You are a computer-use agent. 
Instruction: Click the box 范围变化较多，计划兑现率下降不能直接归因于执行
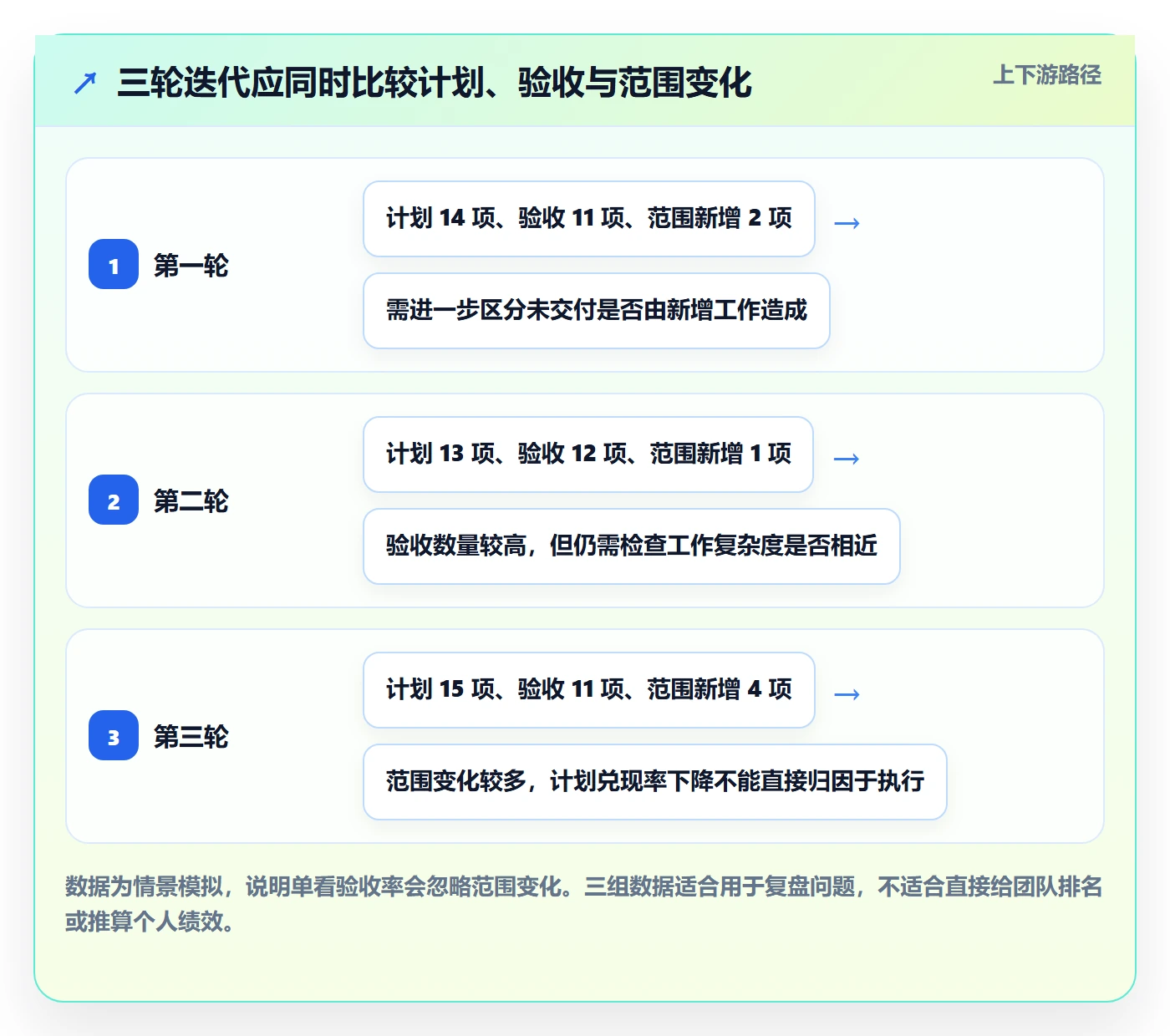pos(655,782)
